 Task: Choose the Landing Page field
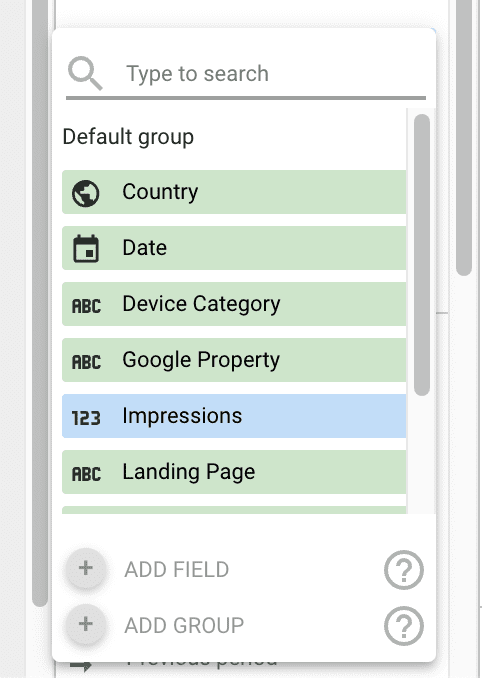point(234,472)
